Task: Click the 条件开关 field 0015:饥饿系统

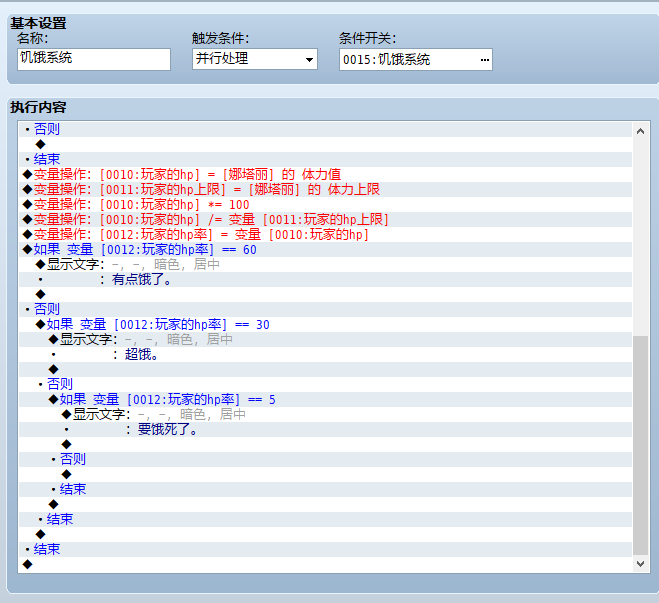Action: click(415, 60)
